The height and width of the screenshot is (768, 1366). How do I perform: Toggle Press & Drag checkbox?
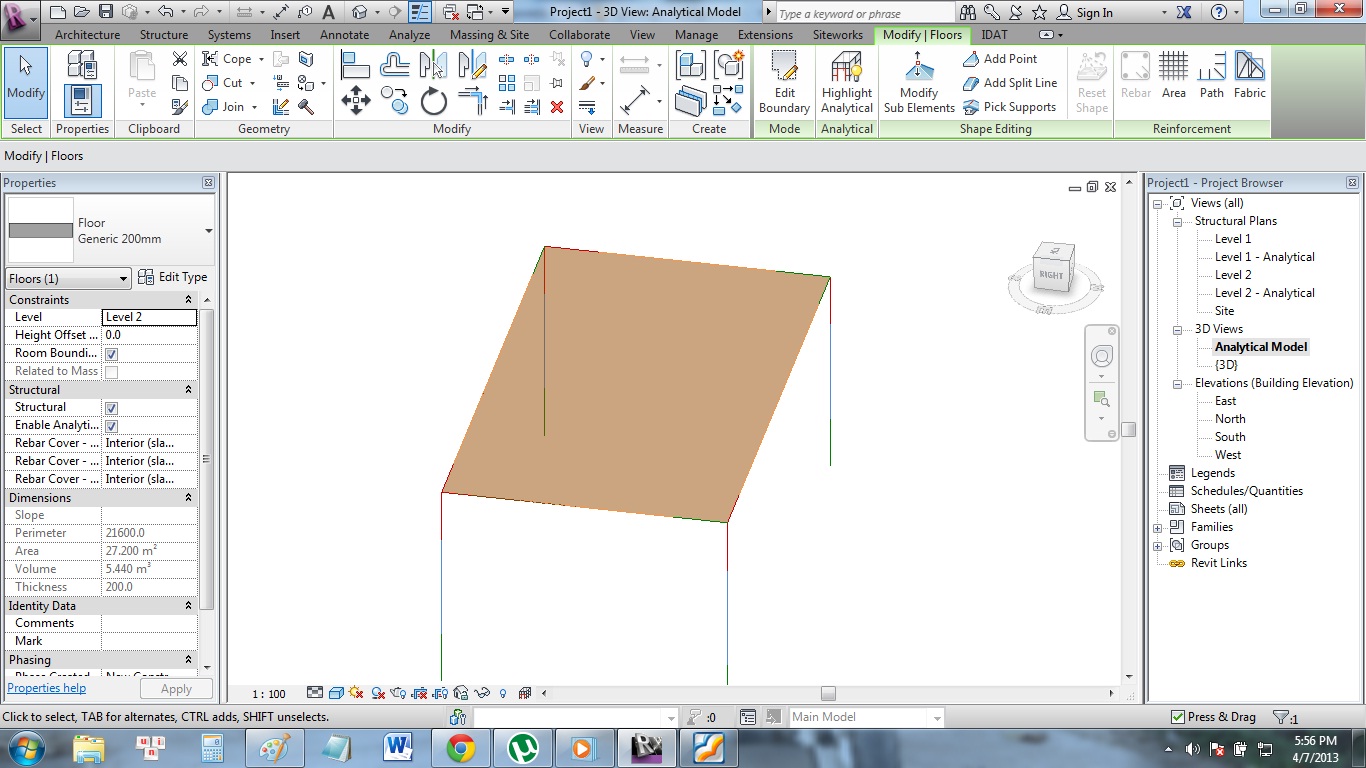[x=1178, y=717]
